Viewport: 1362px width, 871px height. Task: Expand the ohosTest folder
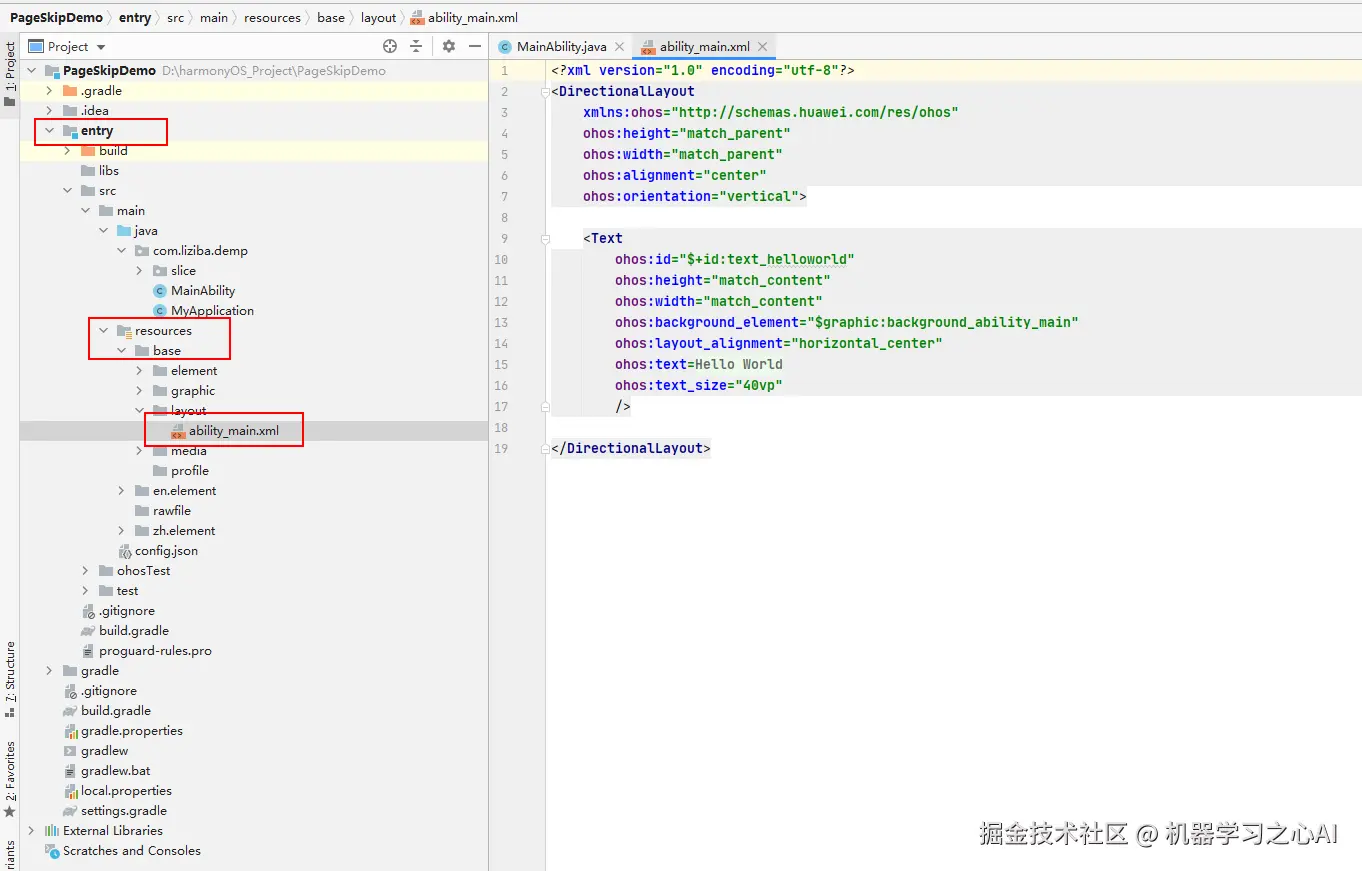click(86, 571)
